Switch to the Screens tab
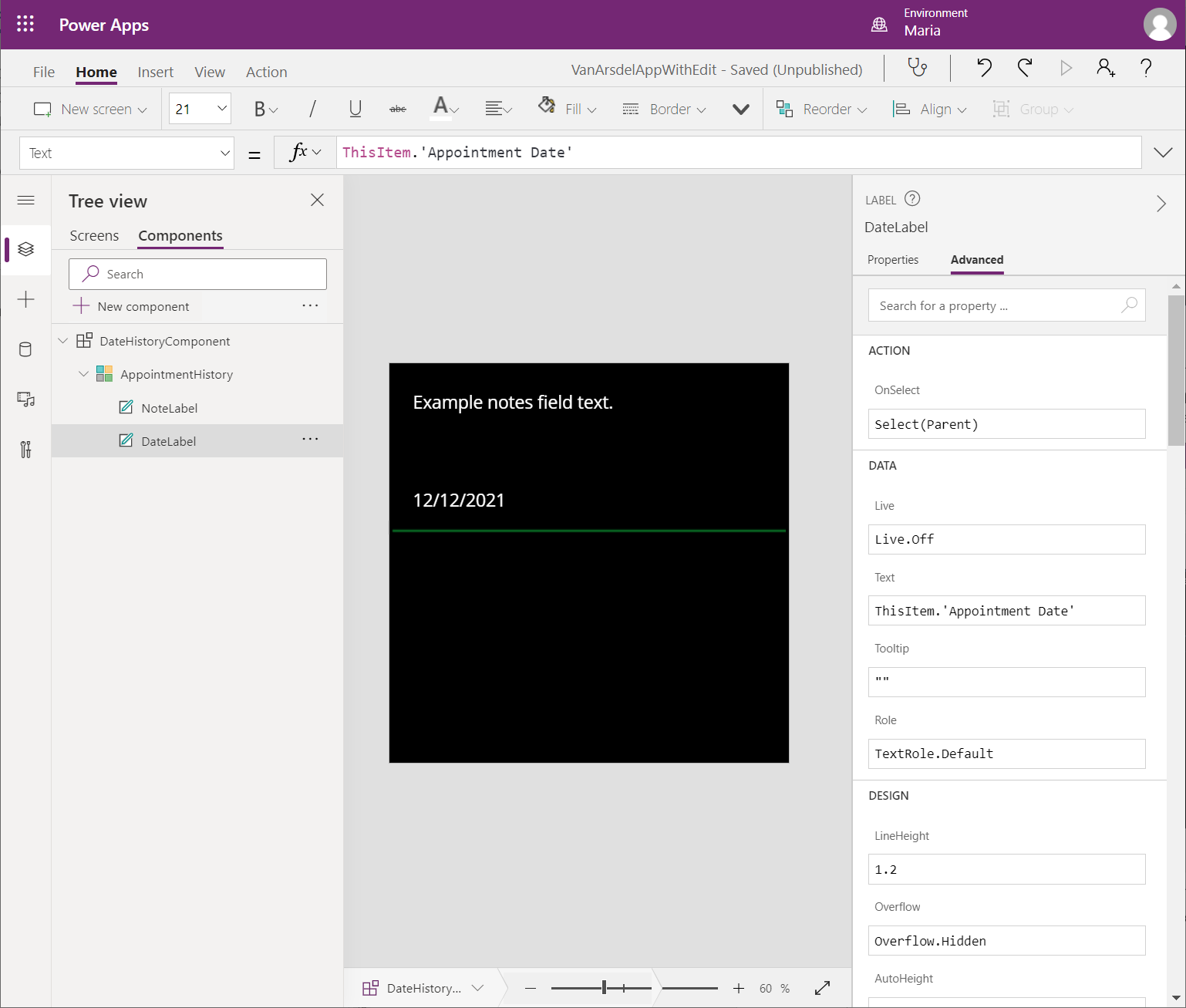 click(x=94, y=235)
